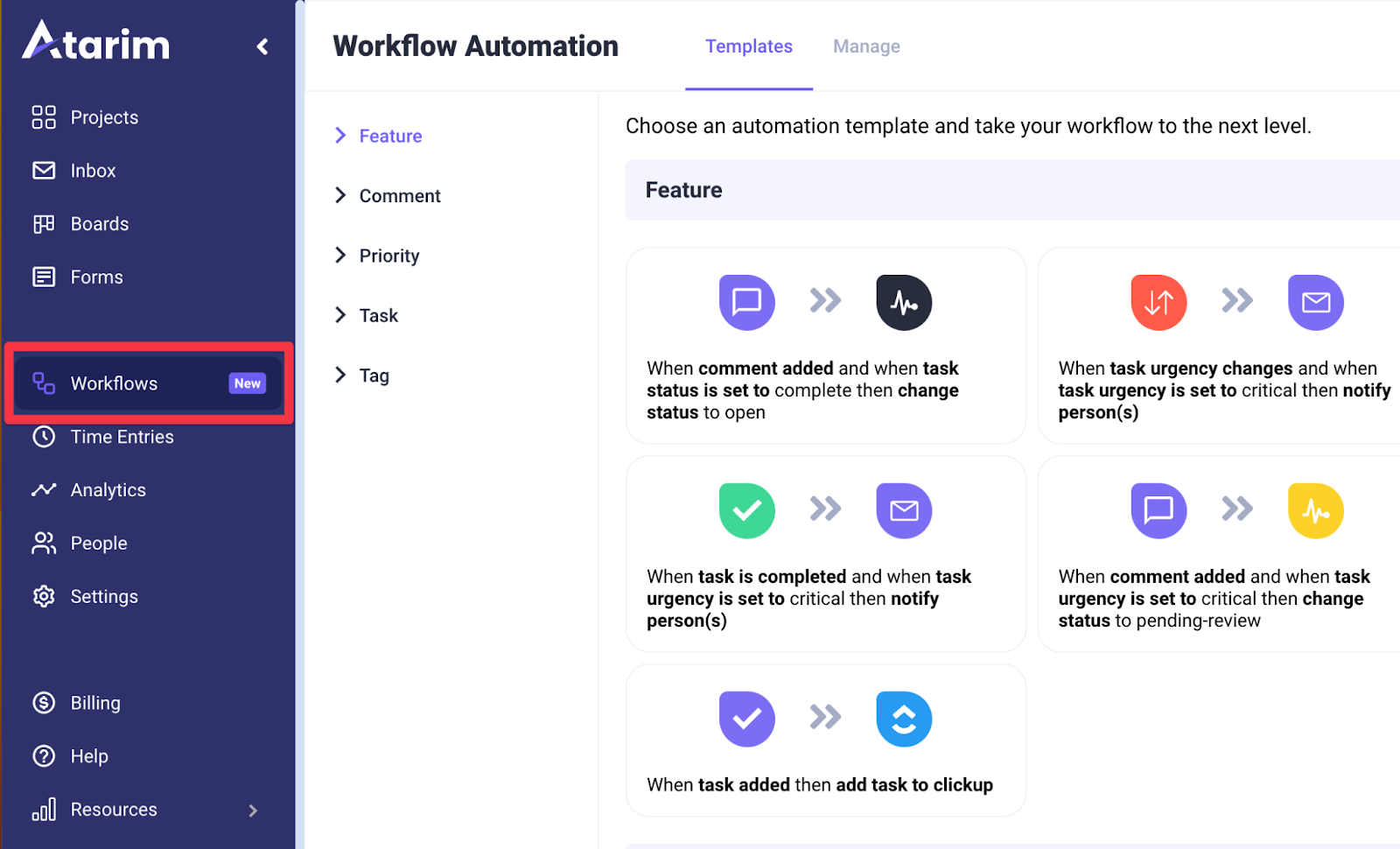The image size is (1400, 849).
Task: Click the New badge on Workflows
Action: pos(247,383)
